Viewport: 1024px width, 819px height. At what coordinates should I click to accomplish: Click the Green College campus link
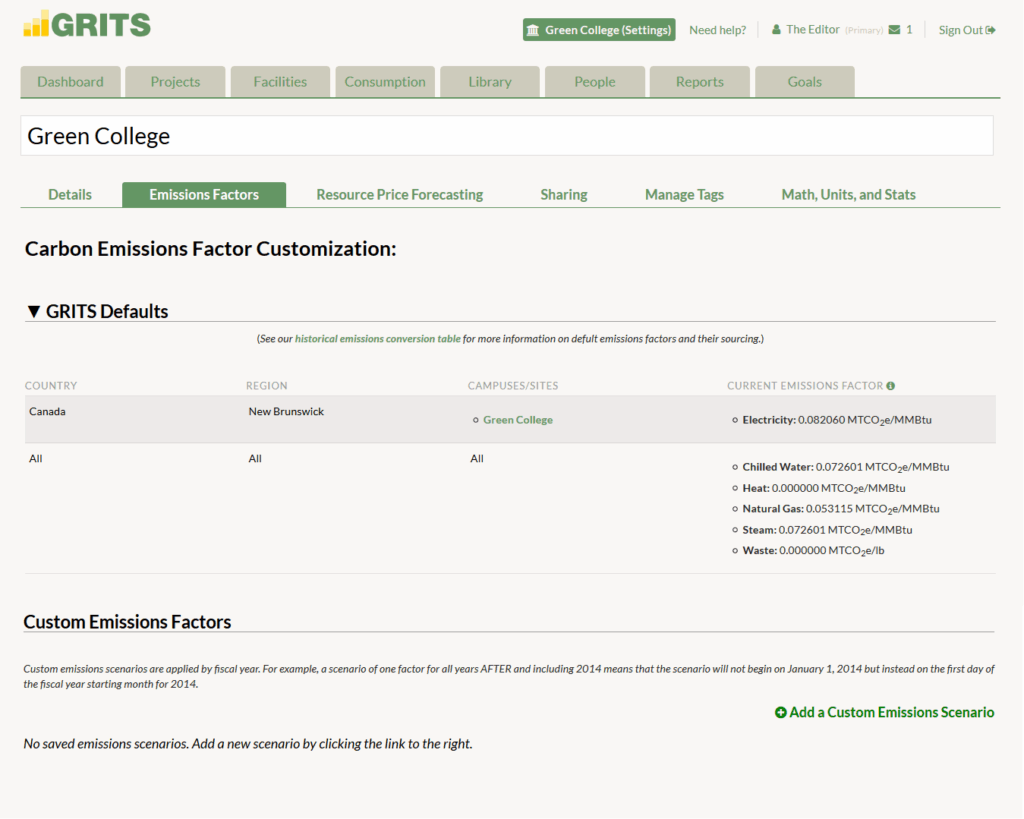pyautogui.click(x=517, y=420)
